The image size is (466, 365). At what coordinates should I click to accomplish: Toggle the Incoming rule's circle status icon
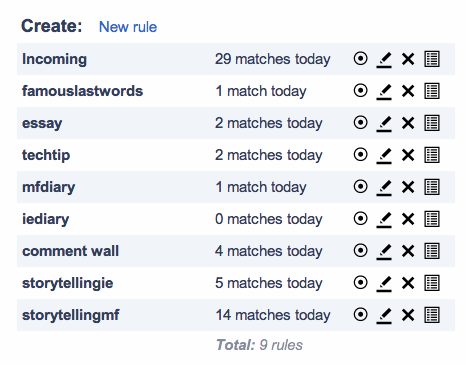360,59
